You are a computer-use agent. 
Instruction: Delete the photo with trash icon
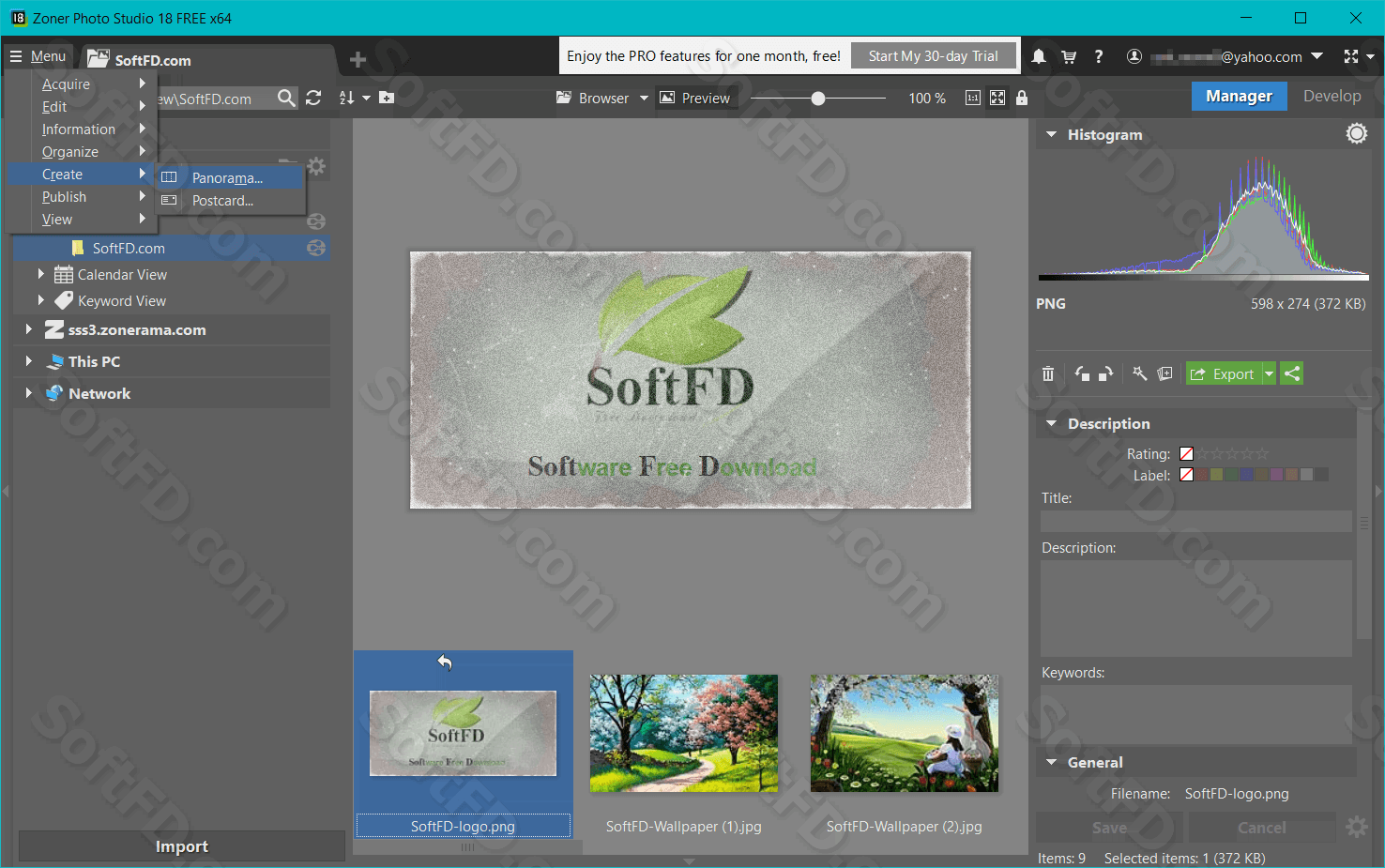point(1048,373)
